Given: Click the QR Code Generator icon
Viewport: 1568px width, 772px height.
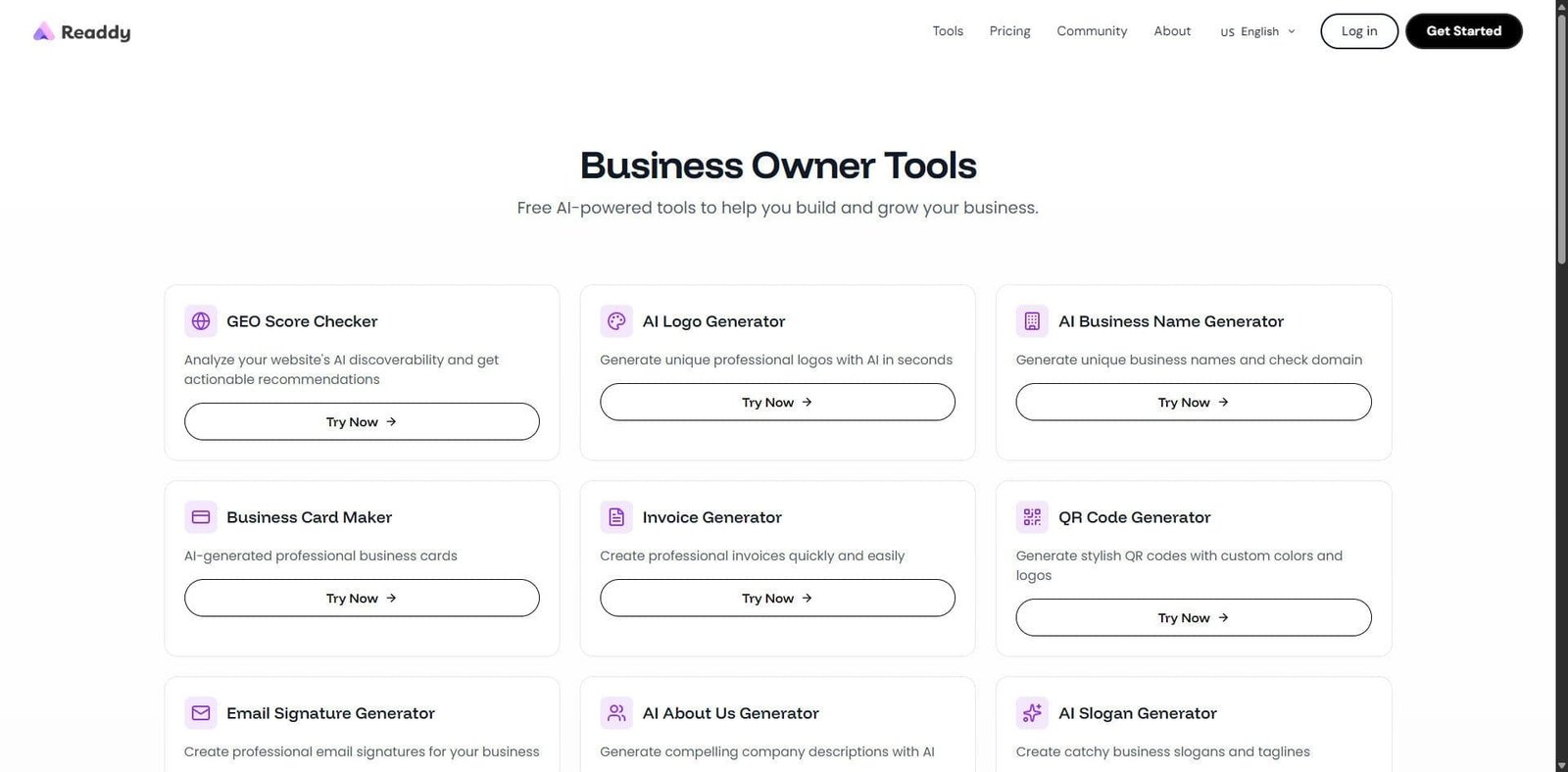Looking at the screenshot, I should click(1032, 517).
